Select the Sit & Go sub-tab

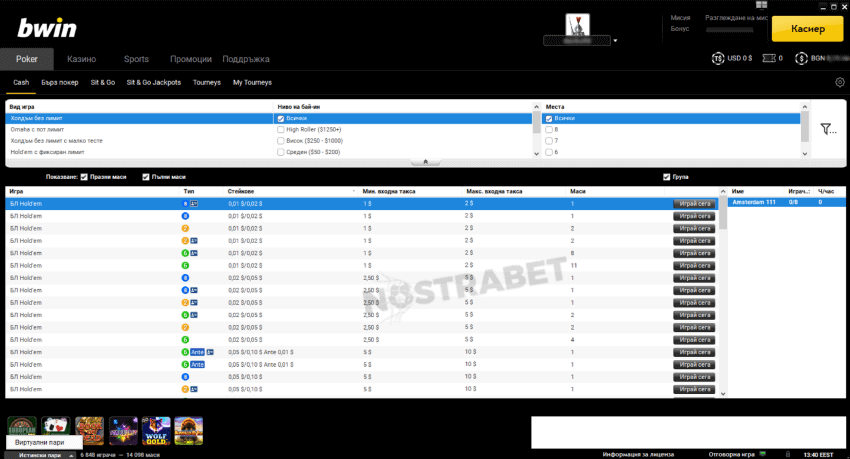103,82
